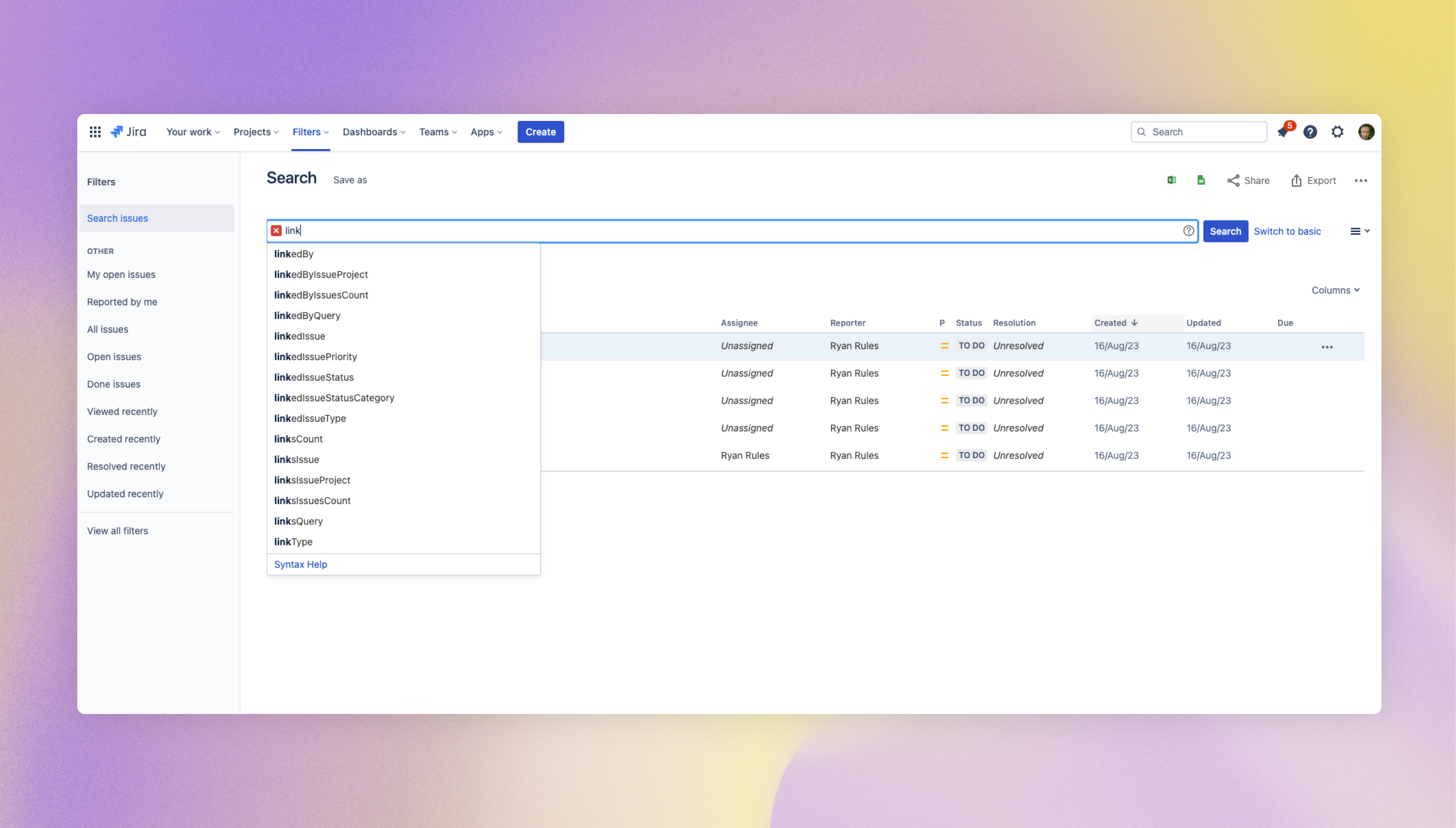Choose linkType suggestion in the list
Screen dimensions: 1456x828
point(294,541)
